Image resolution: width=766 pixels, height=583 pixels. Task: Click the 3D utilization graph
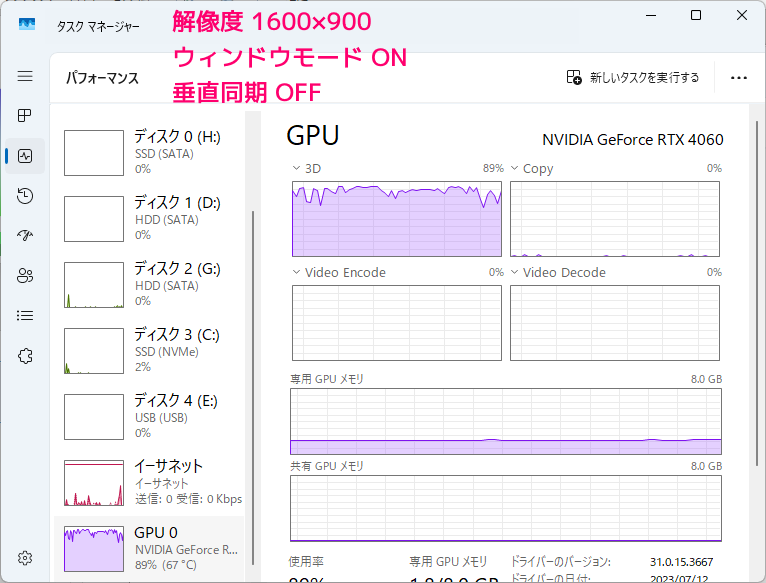pos(397,219)
